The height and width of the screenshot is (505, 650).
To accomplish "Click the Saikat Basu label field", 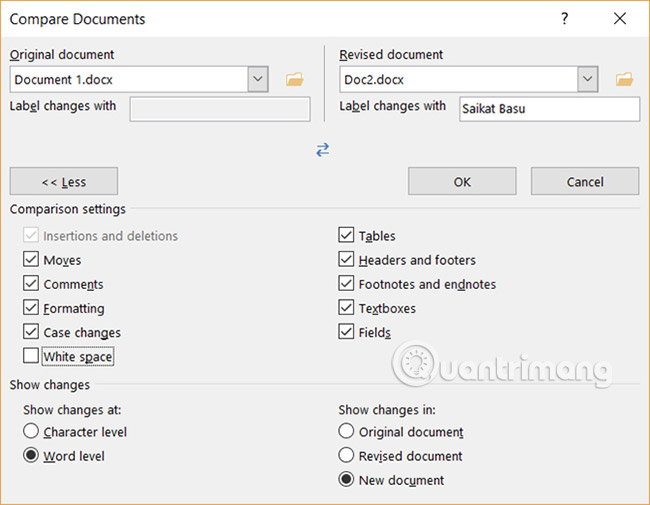I will click(549, 109).
